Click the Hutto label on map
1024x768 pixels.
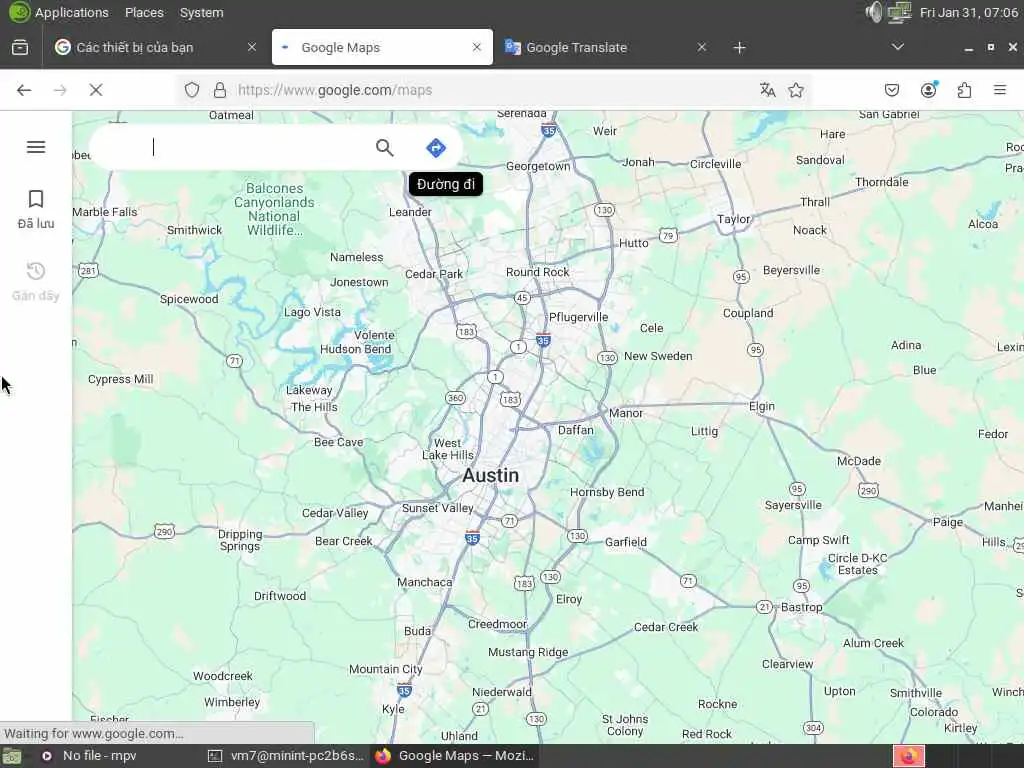point(633,243)
